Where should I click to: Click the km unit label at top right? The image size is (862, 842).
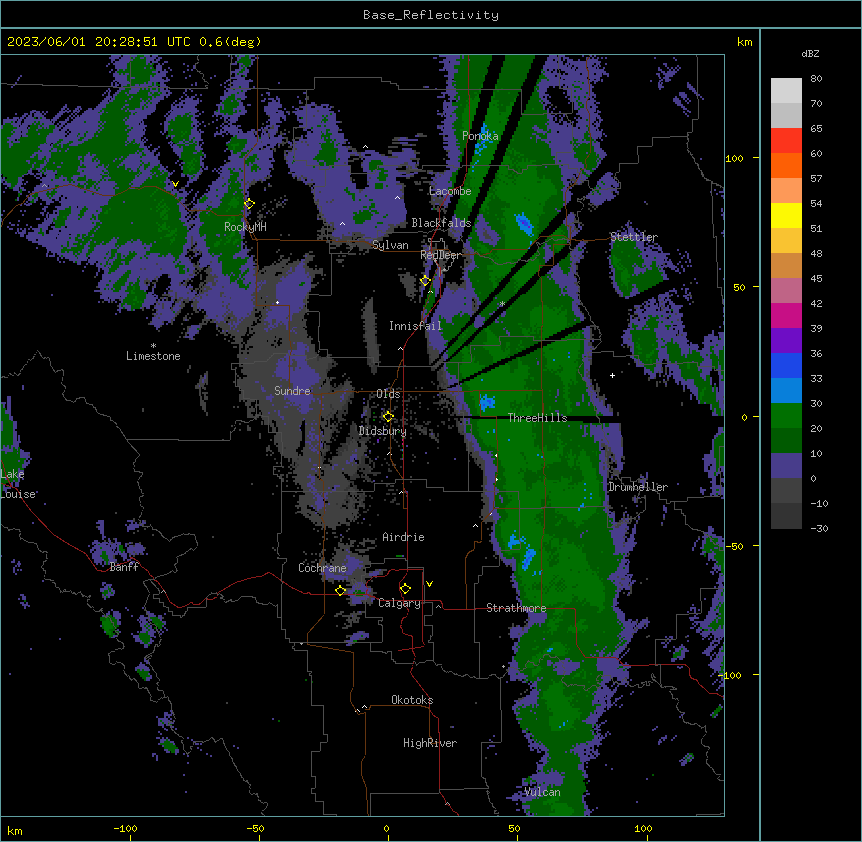tap(745, 42)
